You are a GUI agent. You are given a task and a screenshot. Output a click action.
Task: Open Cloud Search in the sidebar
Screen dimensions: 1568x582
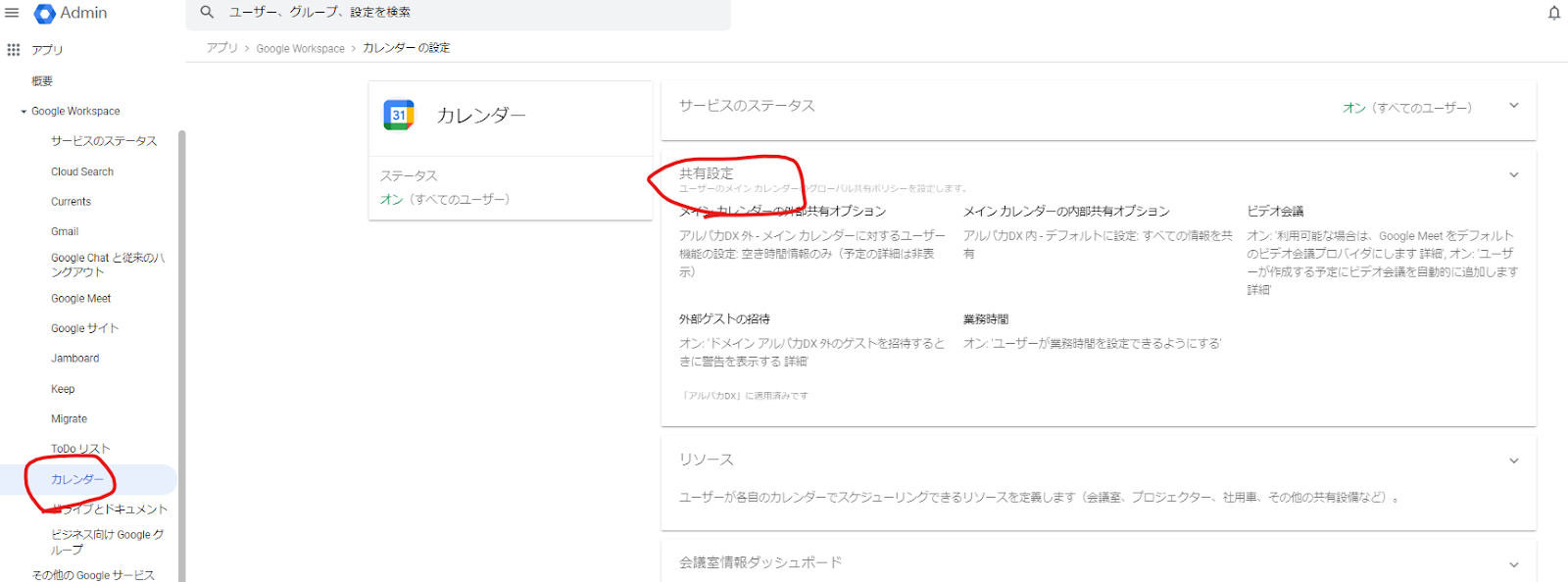click(x=82, y=171)
